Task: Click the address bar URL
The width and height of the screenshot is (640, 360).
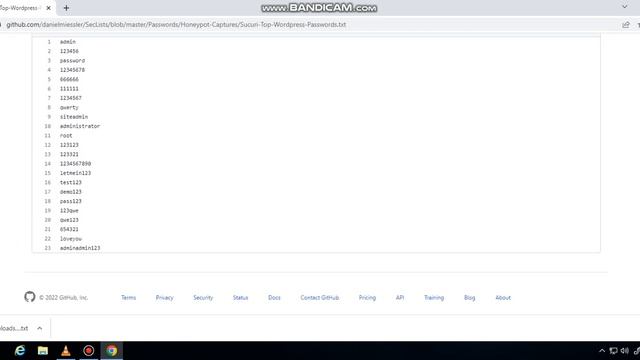Action: 176,25
